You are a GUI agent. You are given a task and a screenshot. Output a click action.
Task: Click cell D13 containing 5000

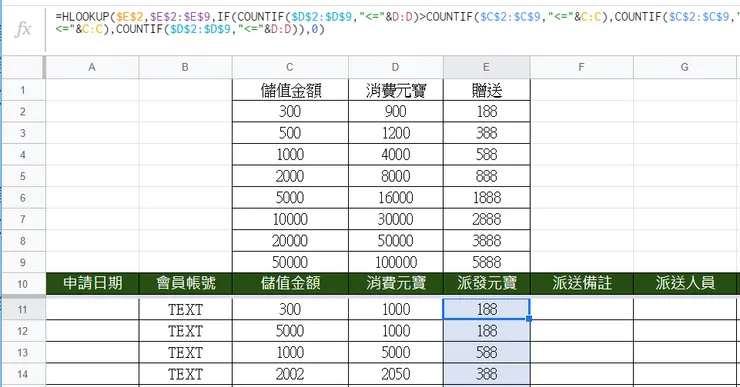click(395, 353)
